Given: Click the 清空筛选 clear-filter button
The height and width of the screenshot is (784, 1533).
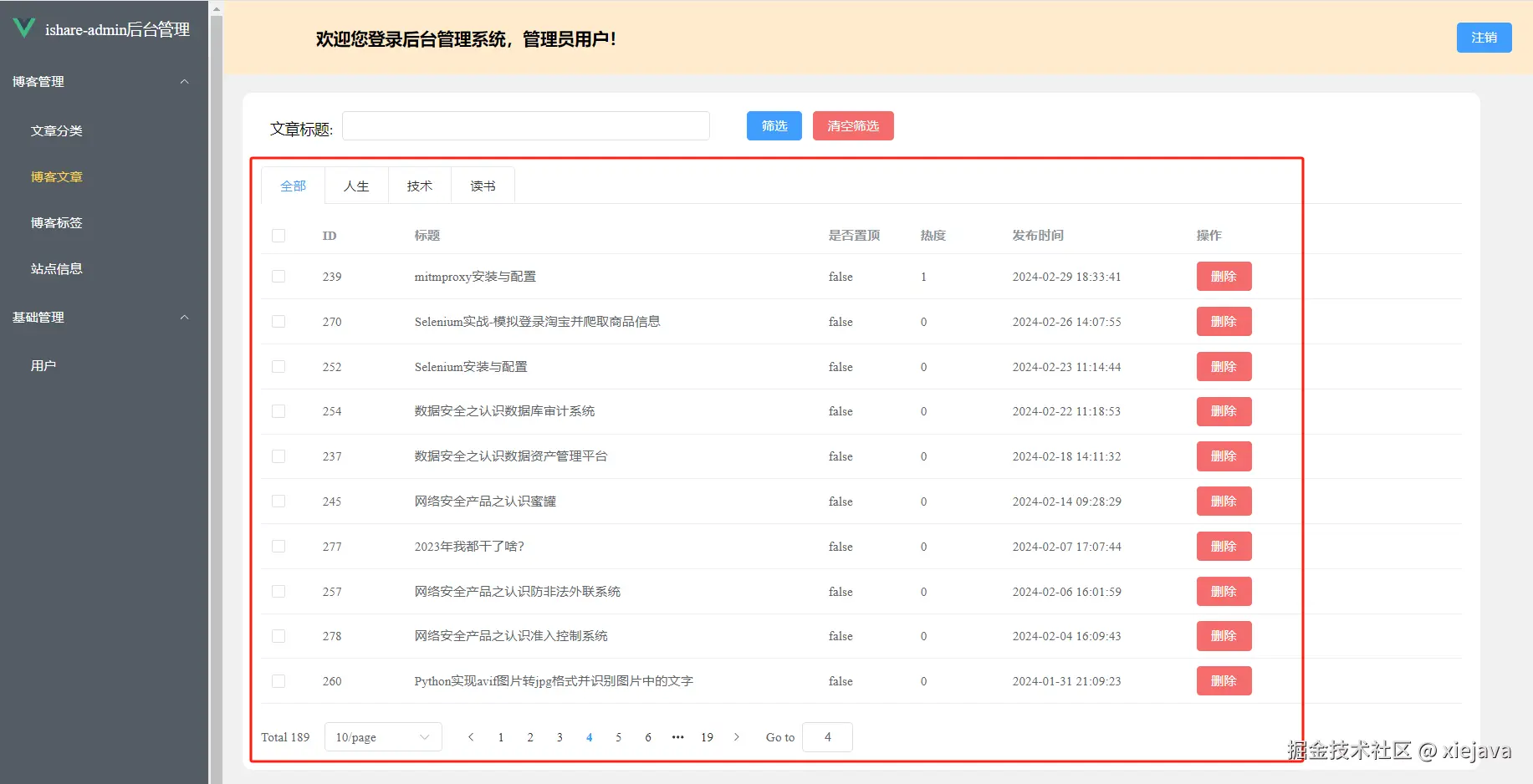Looking at the screenshot, I should [852, 125].
